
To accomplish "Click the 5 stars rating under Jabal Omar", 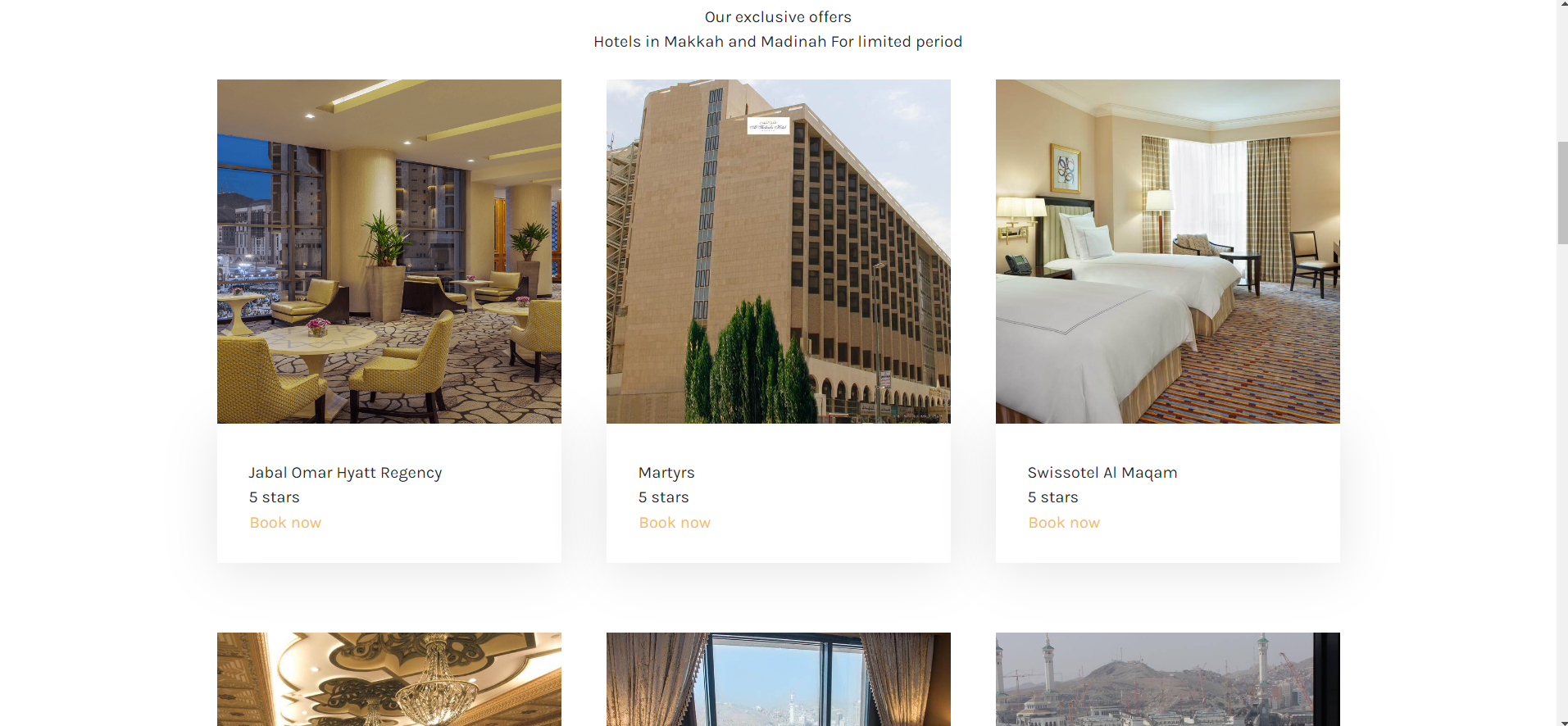I will [275, 497].
